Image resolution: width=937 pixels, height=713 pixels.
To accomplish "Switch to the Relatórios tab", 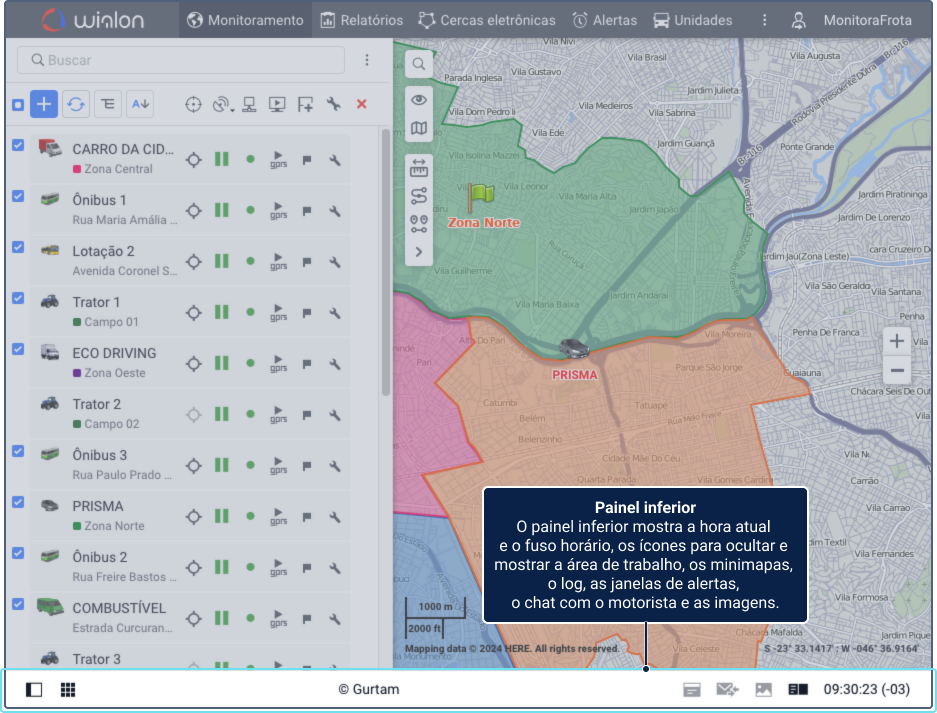I will (361, 20).
